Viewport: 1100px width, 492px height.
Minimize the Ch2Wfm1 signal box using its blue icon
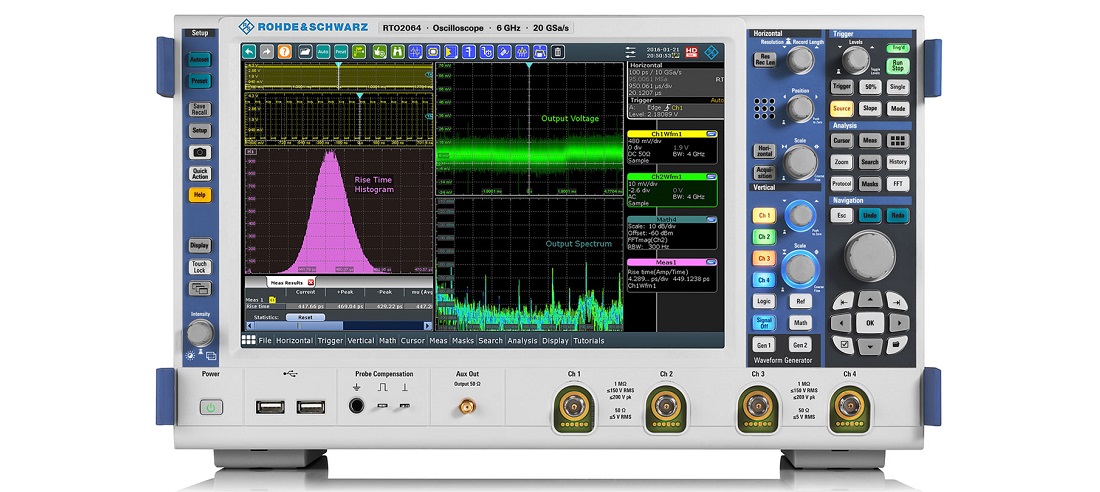(x=711, y=177)
